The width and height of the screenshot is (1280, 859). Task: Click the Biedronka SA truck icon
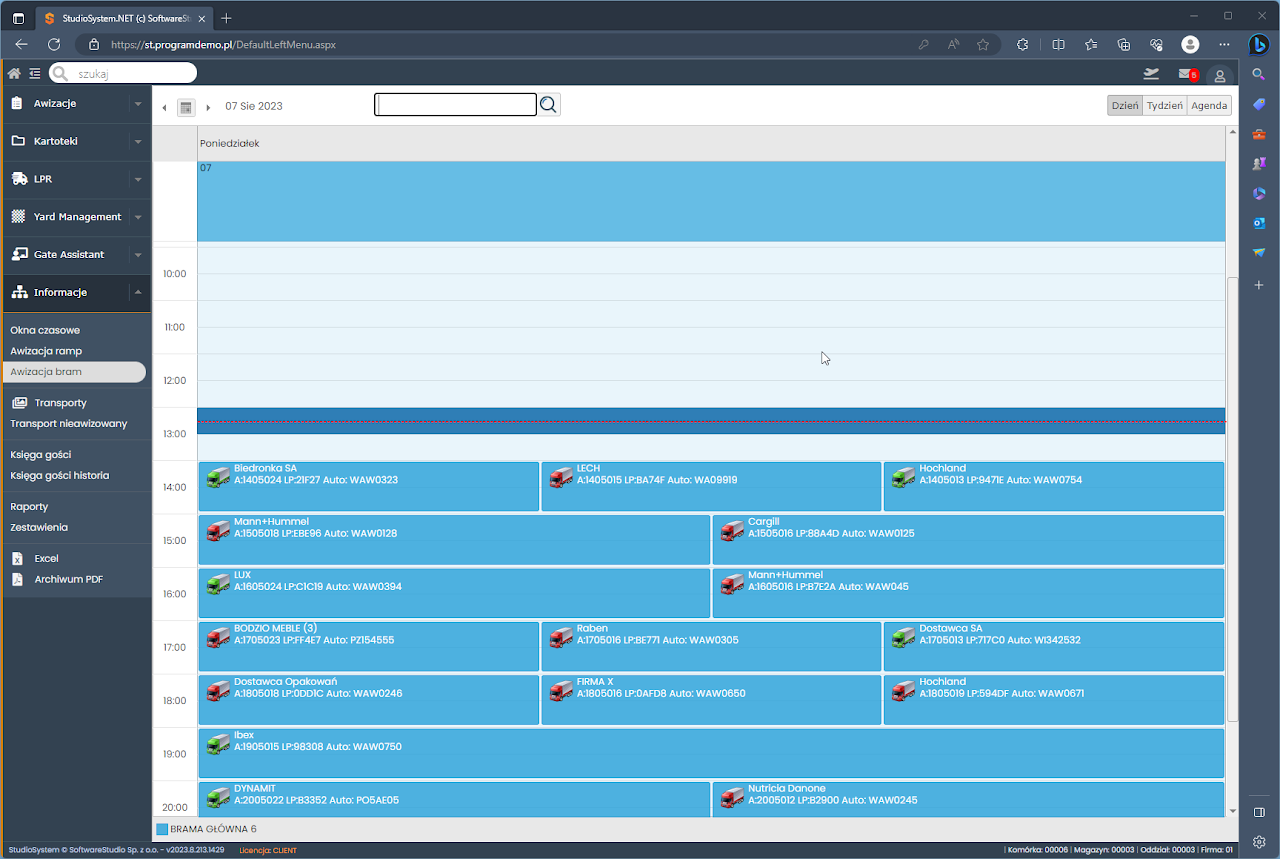tap(218, 478)
